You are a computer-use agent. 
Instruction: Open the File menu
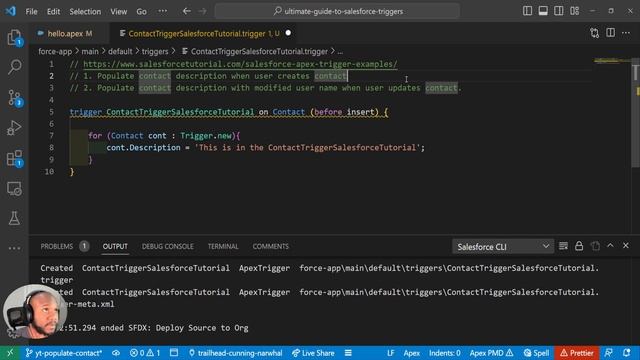click(x=31, y=11)
